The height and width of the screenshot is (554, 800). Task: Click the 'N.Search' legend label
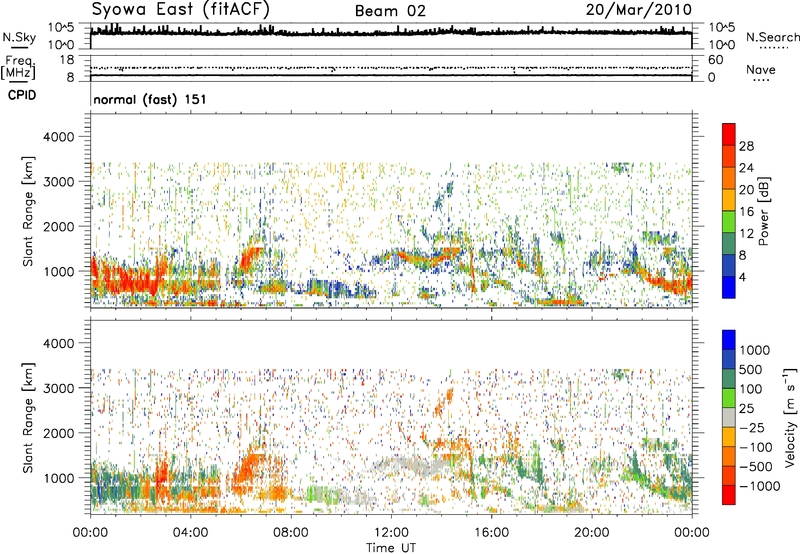[772, 37]
